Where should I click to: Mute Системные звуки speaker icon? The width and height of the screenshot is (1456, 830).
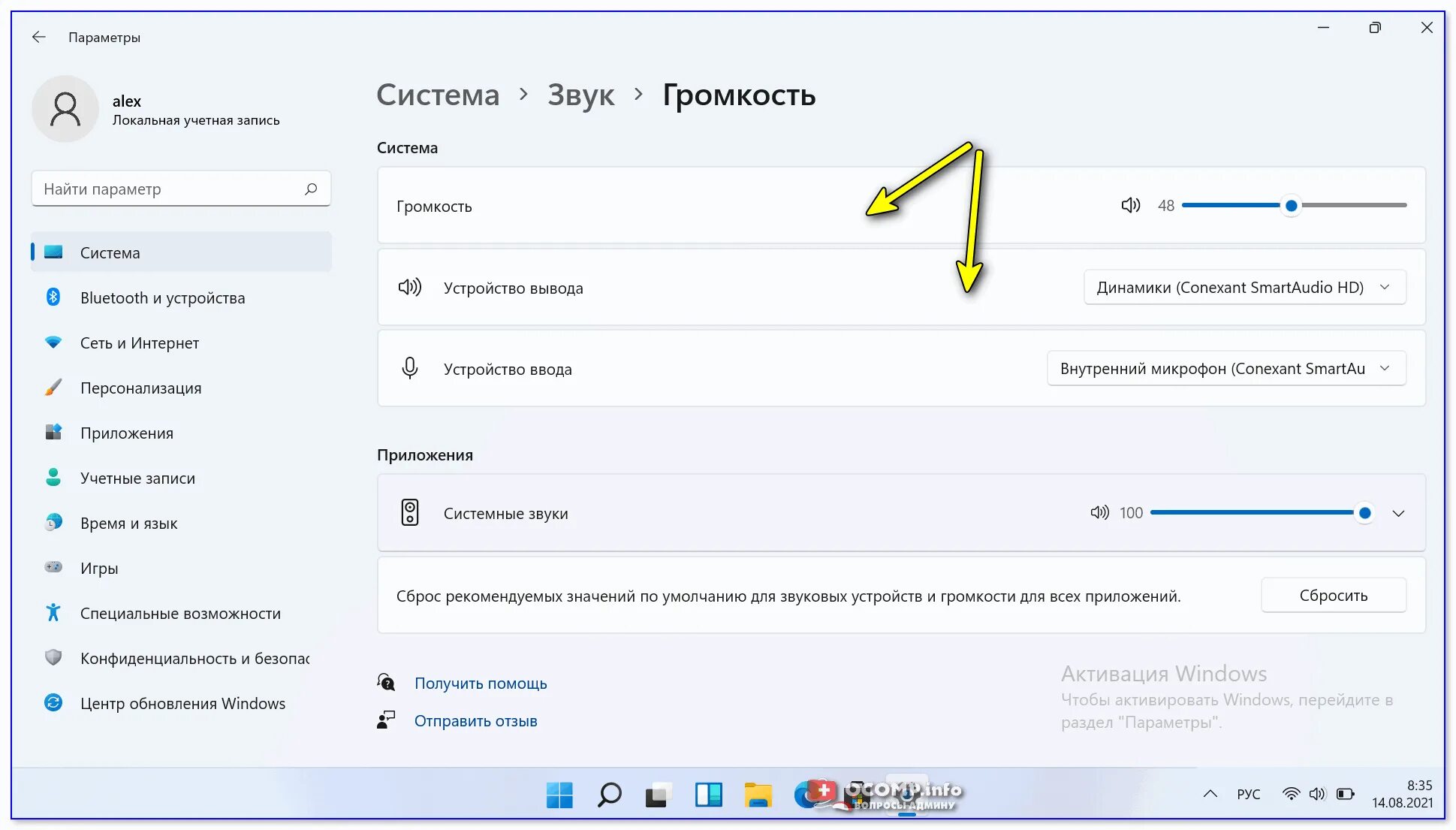point(1099,513)
